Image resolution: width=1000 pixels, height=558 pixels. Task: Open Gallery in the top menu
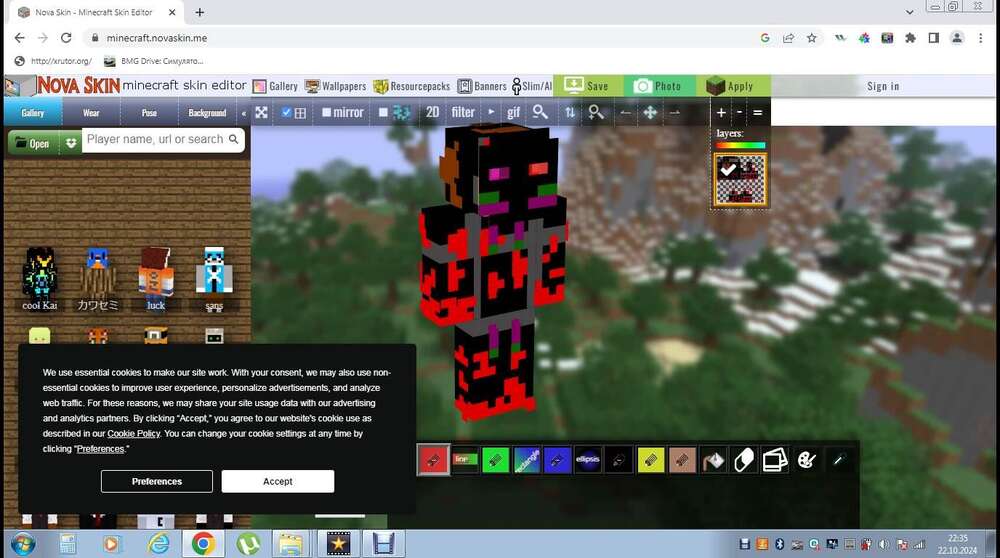pos(276,86)
